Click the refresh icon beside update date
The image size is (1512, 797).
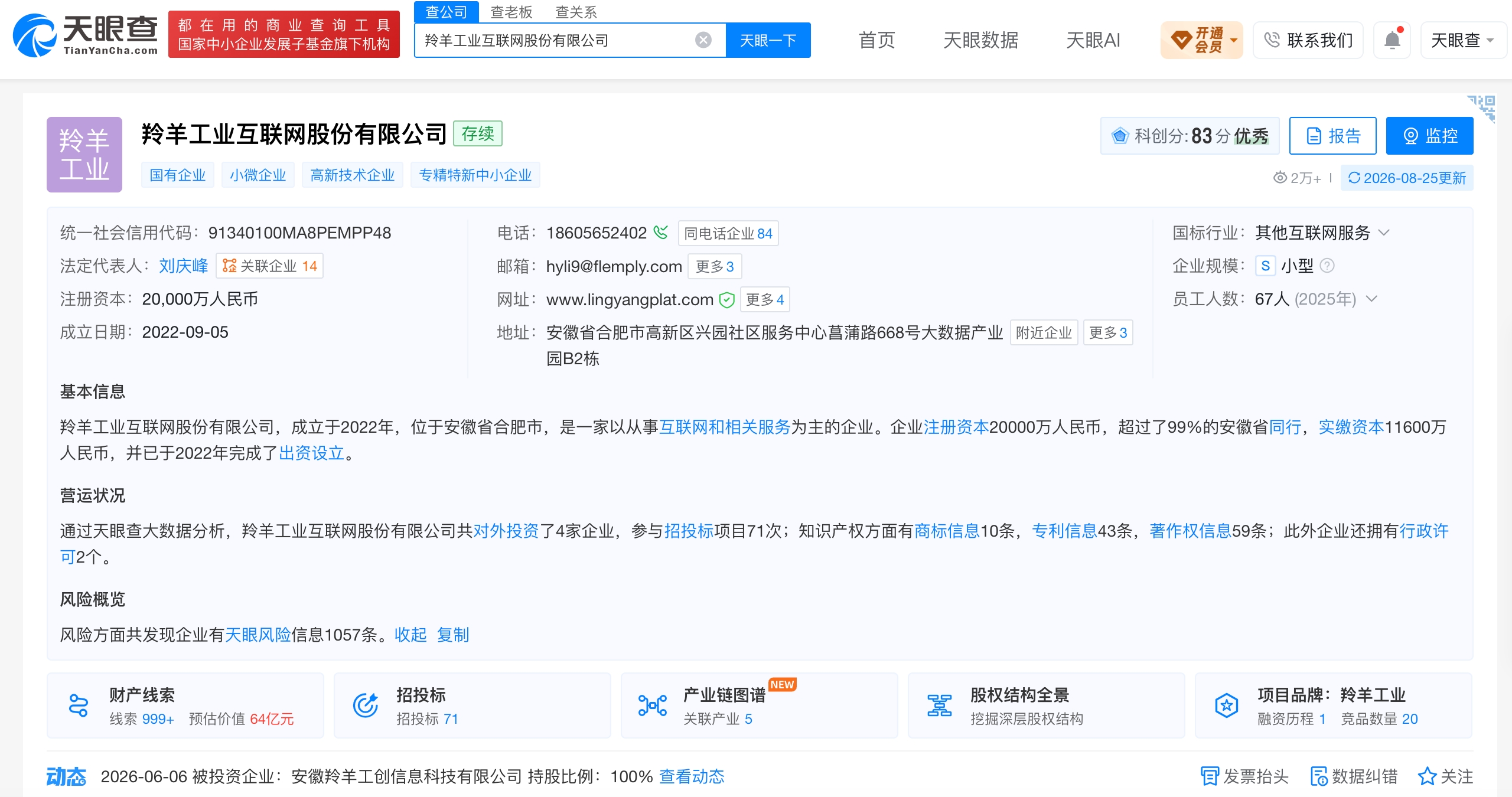(1354, 178)
